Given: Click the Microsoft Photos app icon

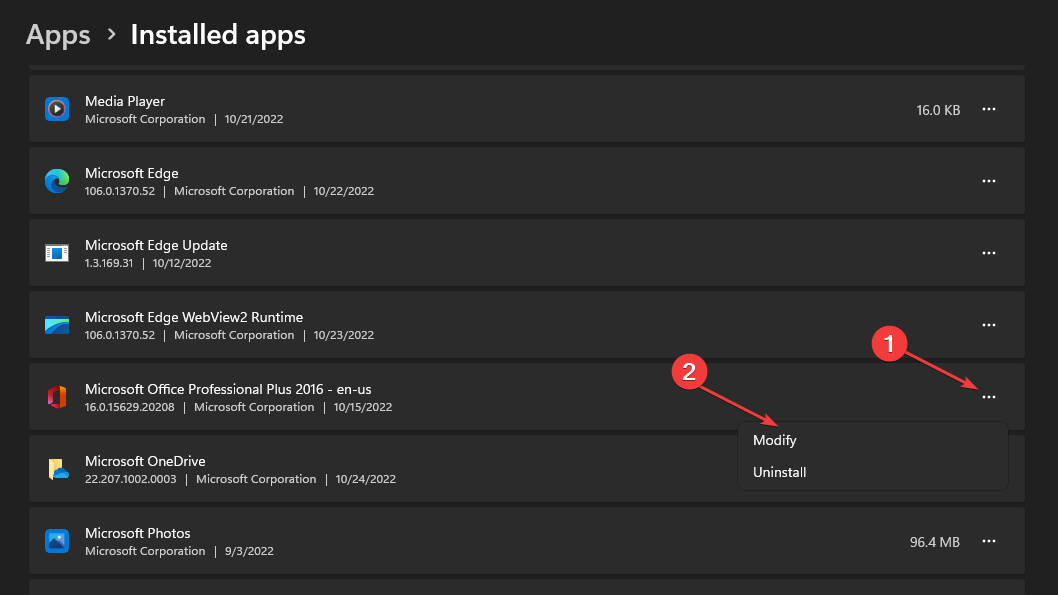Looking at the screenshot, I should (57, 541).
